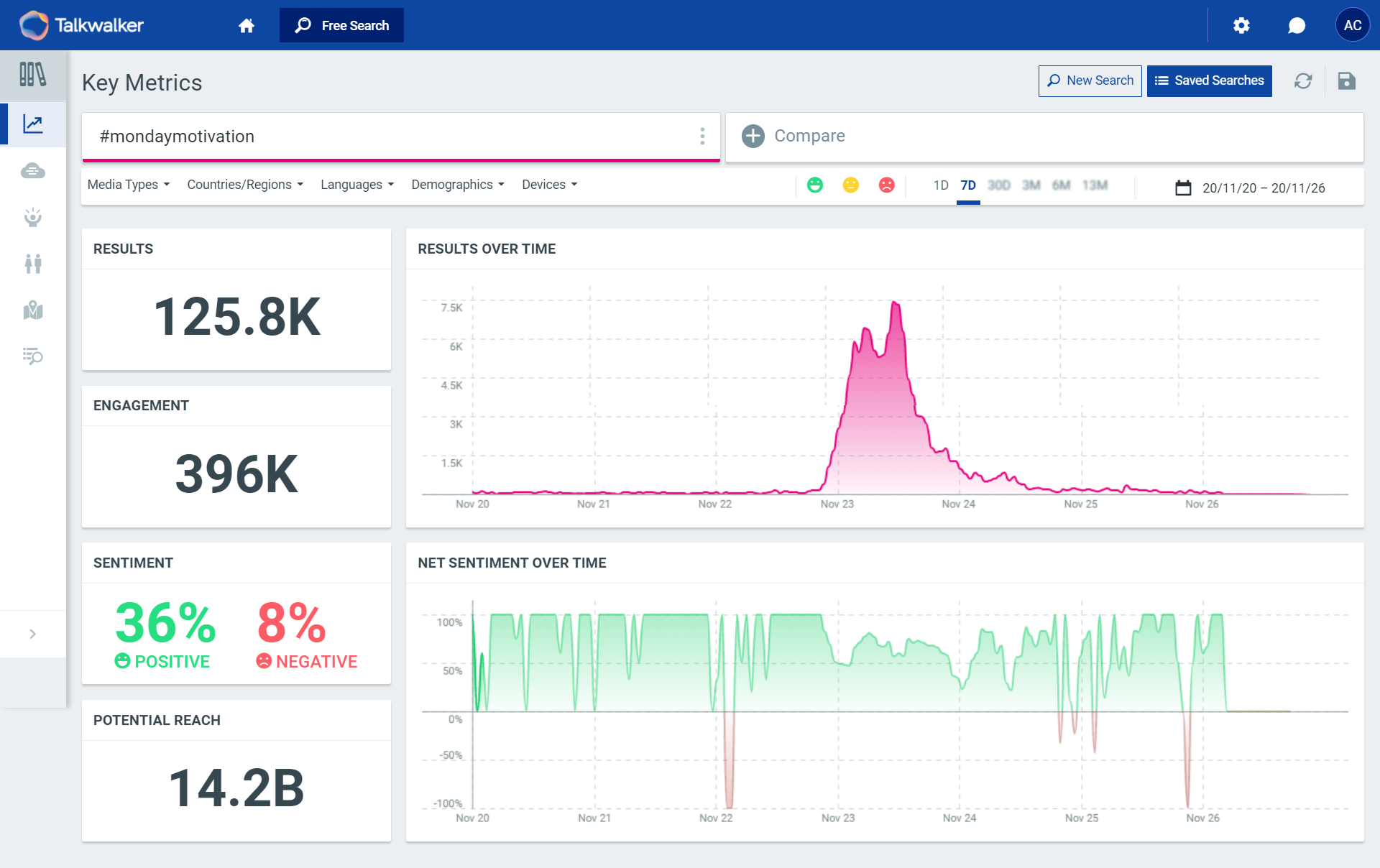Screen dimensions: 1380x868
Task: Open the Media Types dropdown
Action: [128, 185]
